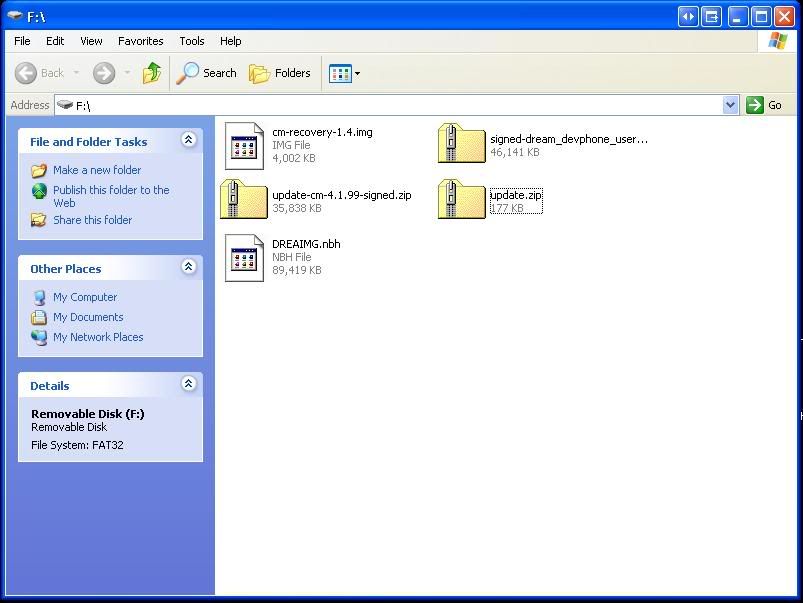Open the Favorites menu
The image size is (803, 603).
point(140,41)
